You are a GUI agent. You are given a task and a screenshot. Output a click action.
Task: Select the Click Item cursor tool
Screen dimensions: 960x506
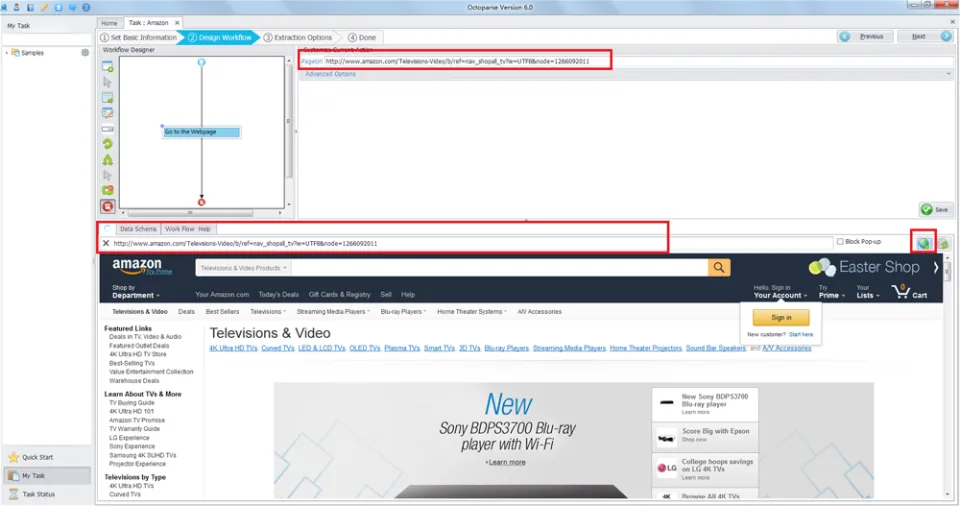point(108,82)
